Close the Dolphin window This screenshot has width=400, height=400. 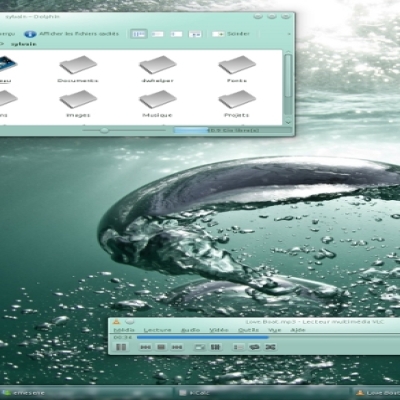(285, 16)
